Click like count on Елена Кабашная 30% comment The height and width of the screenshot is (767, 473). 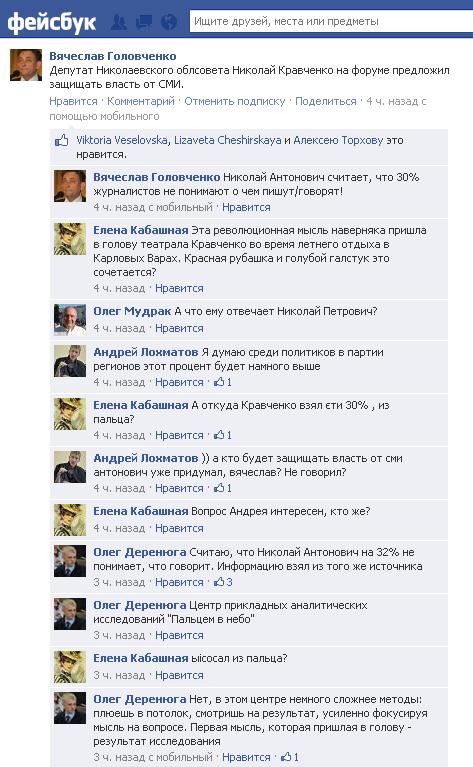(x=223, y=435)
